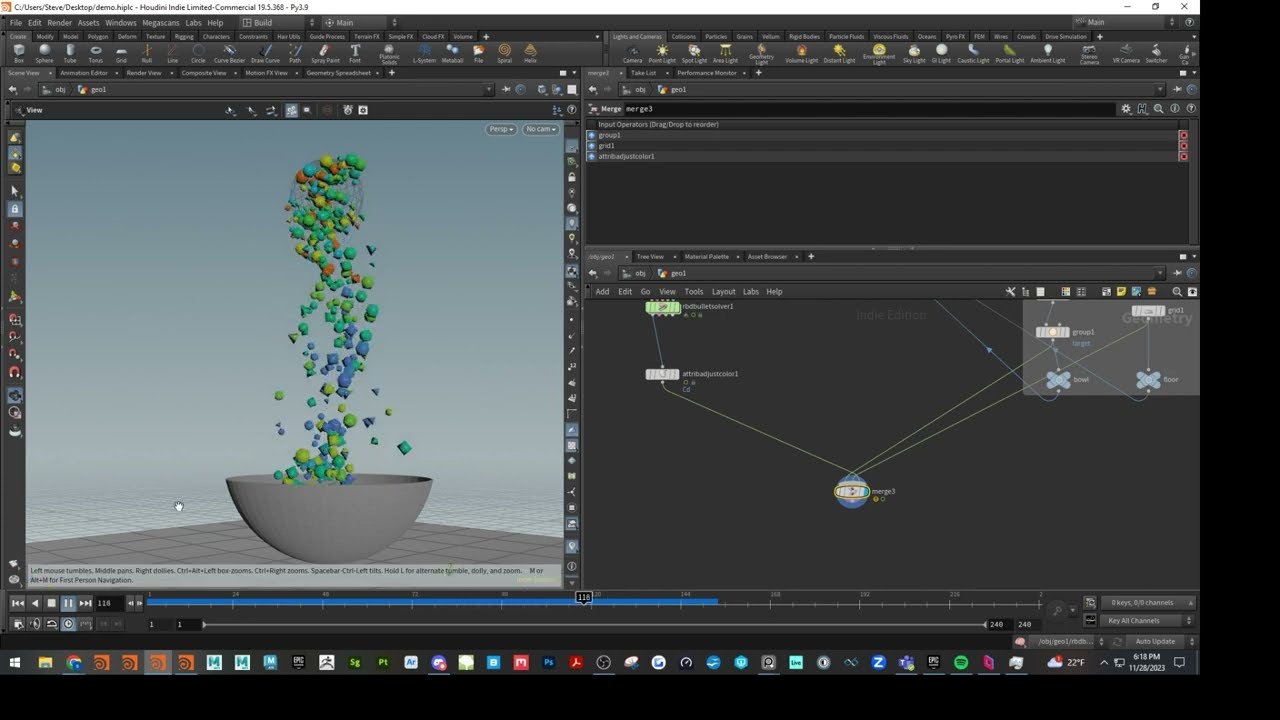
Task: Open the Auto Update dropdown
Action: pos(1160,642)
